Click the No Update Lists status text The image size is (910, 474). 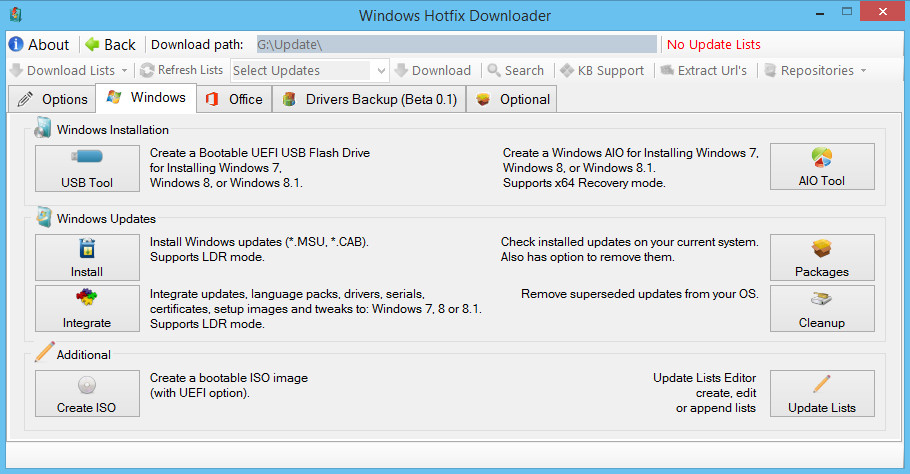point(713,45)
